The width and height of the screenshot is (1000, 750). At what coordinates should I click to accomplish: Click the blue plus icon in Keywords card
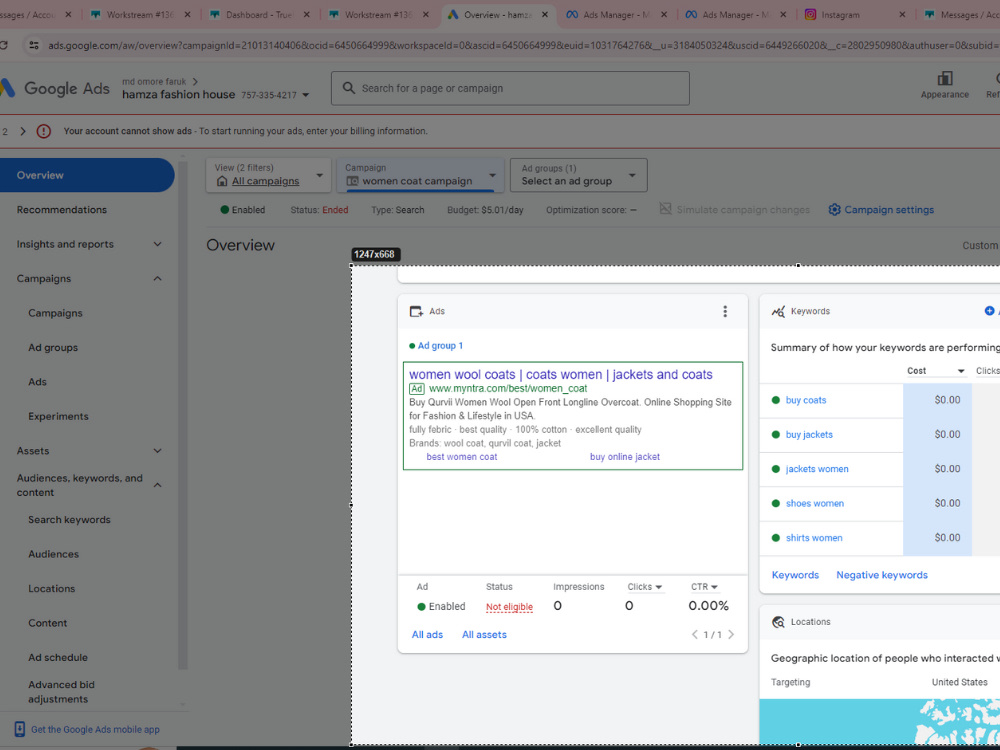pos(989,311)
